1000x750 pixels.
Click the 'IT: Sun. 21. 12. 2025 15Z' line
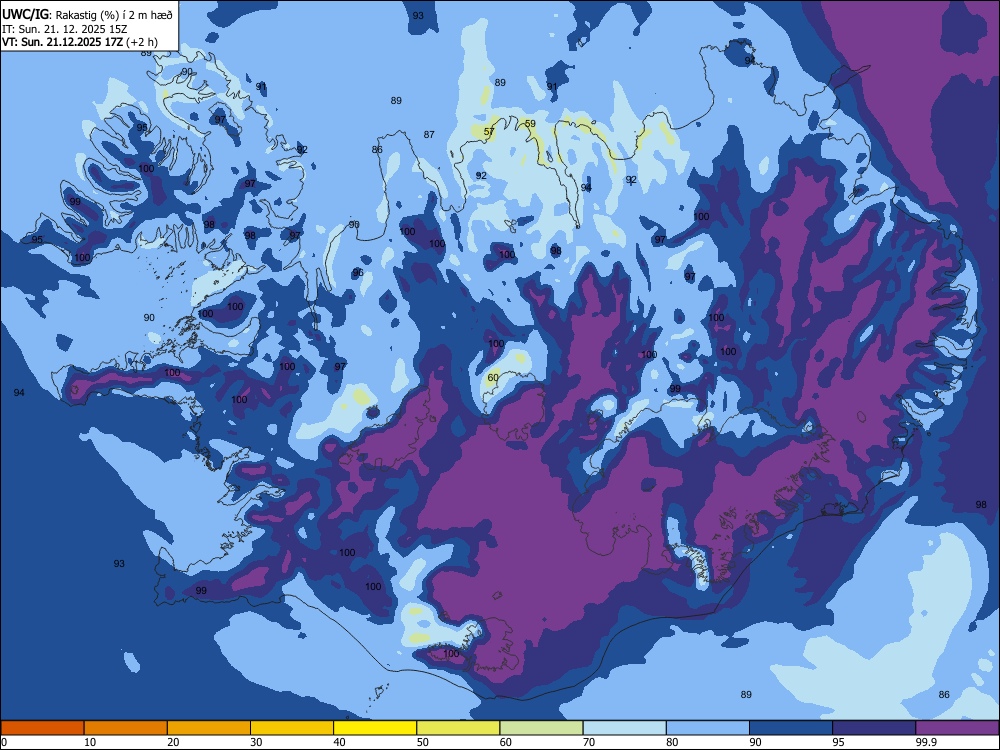click(x=64, y=29)
